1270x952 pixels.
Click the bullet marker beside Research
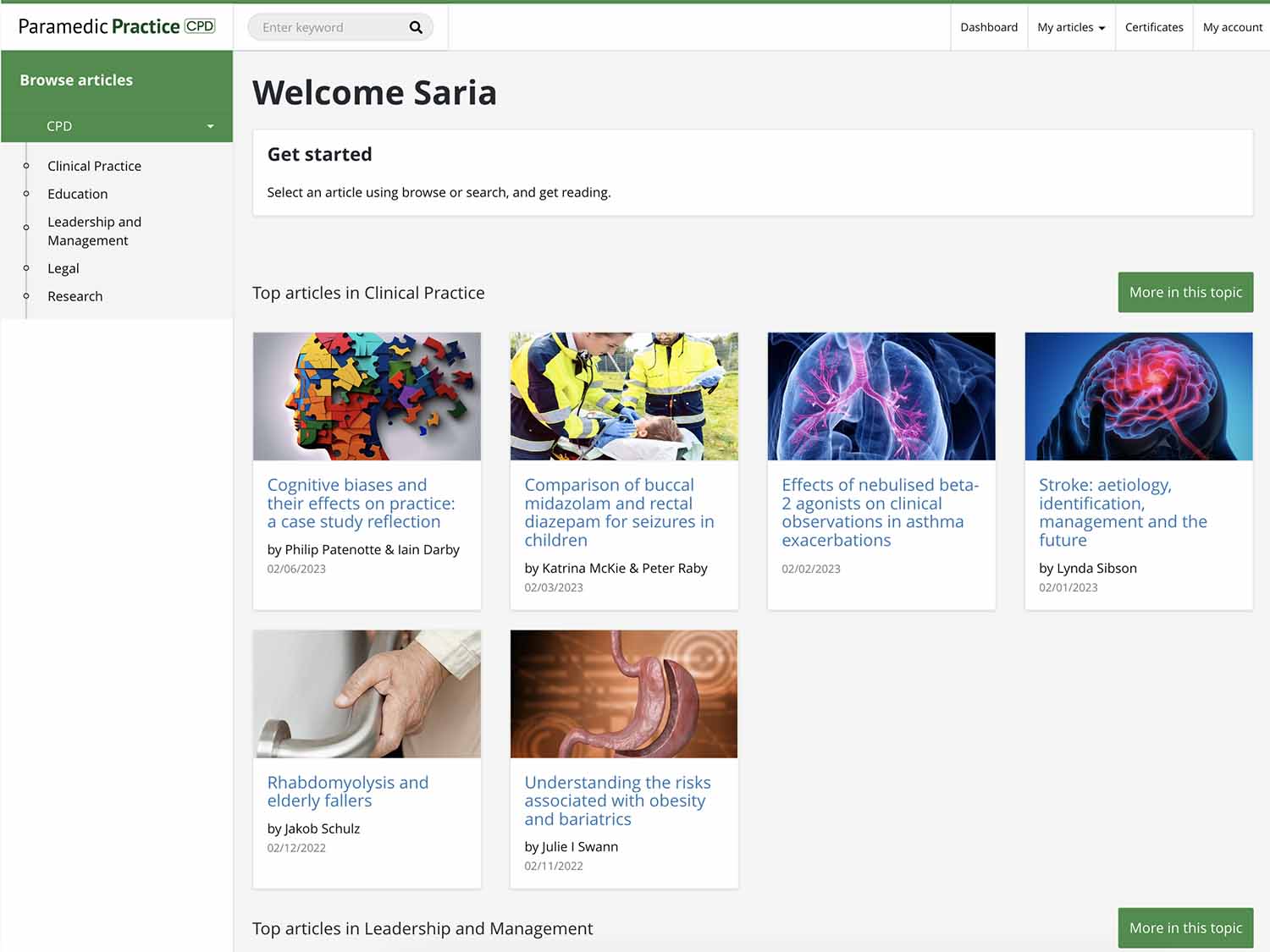coord(25,296)
